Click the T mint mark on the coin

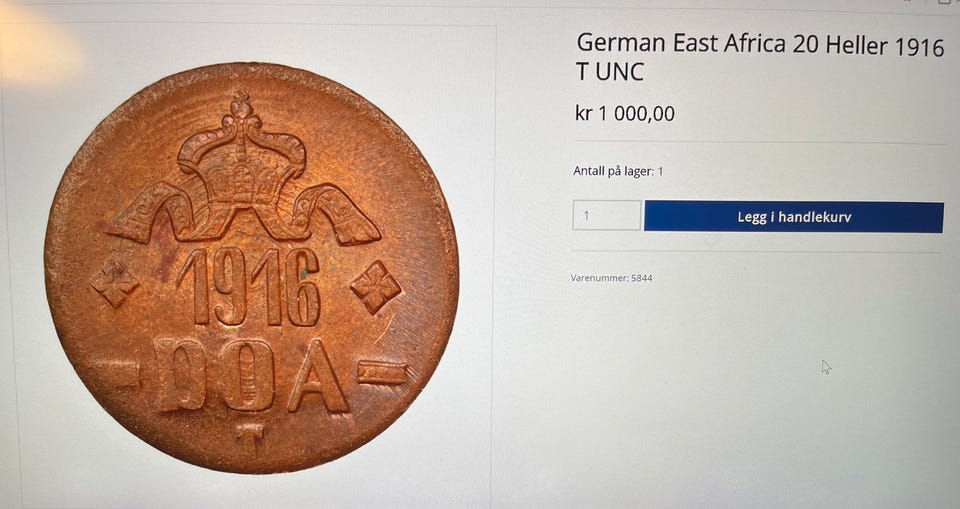pos(250,439)
